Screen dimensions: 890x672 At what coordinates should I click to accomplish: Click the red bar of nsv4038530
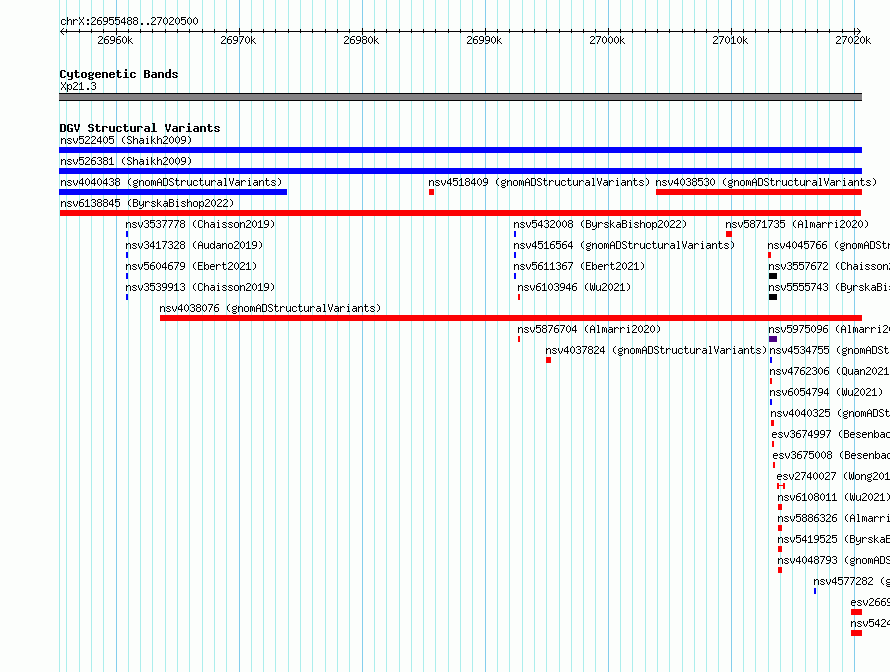coord(759,192)
